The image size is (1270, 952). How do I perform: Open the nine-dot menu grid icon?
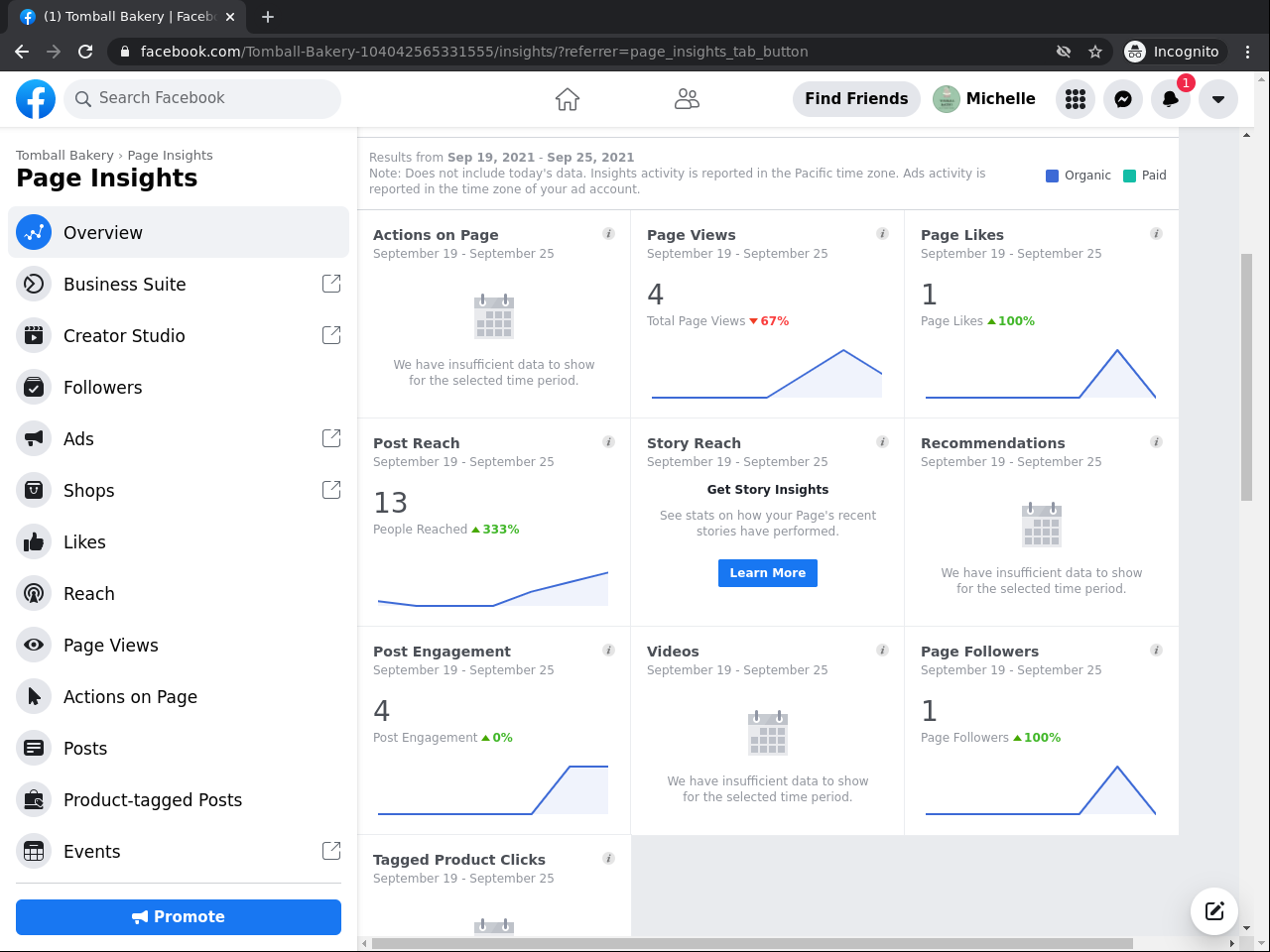tap(1076, 99)
